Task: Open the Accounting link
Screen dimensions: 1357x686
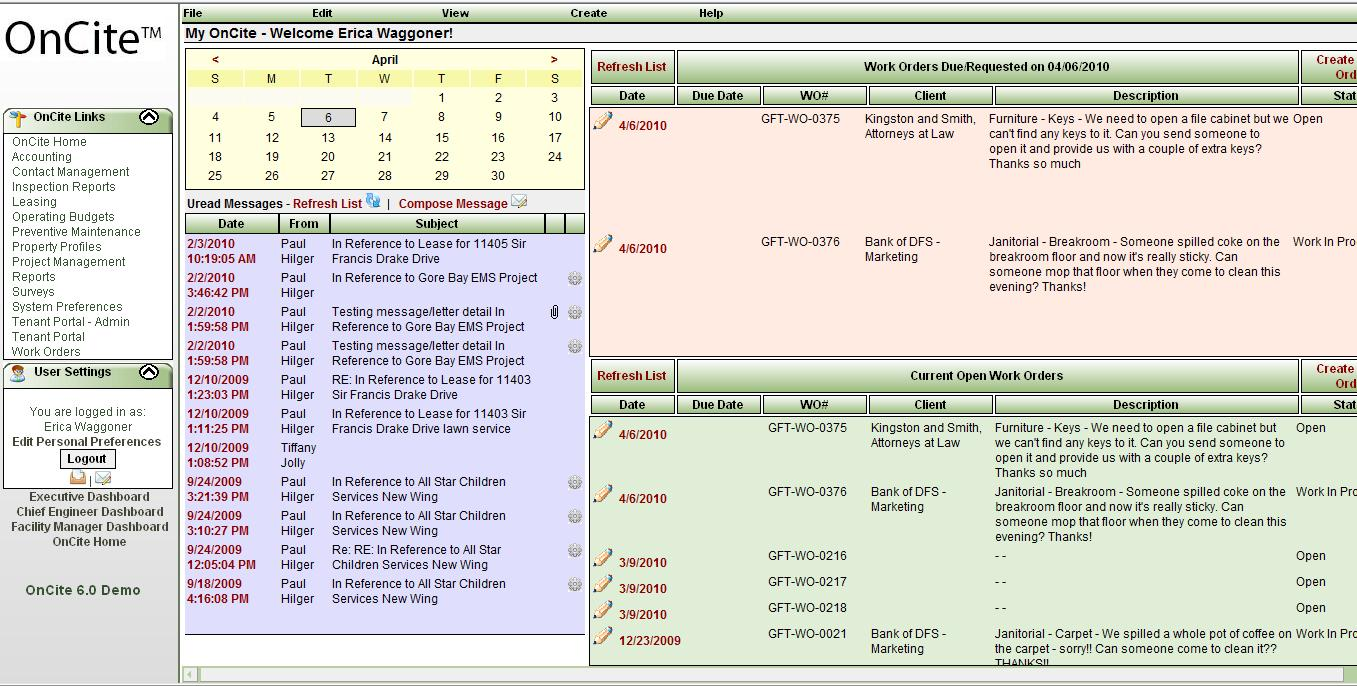Action: pos(41,157)
